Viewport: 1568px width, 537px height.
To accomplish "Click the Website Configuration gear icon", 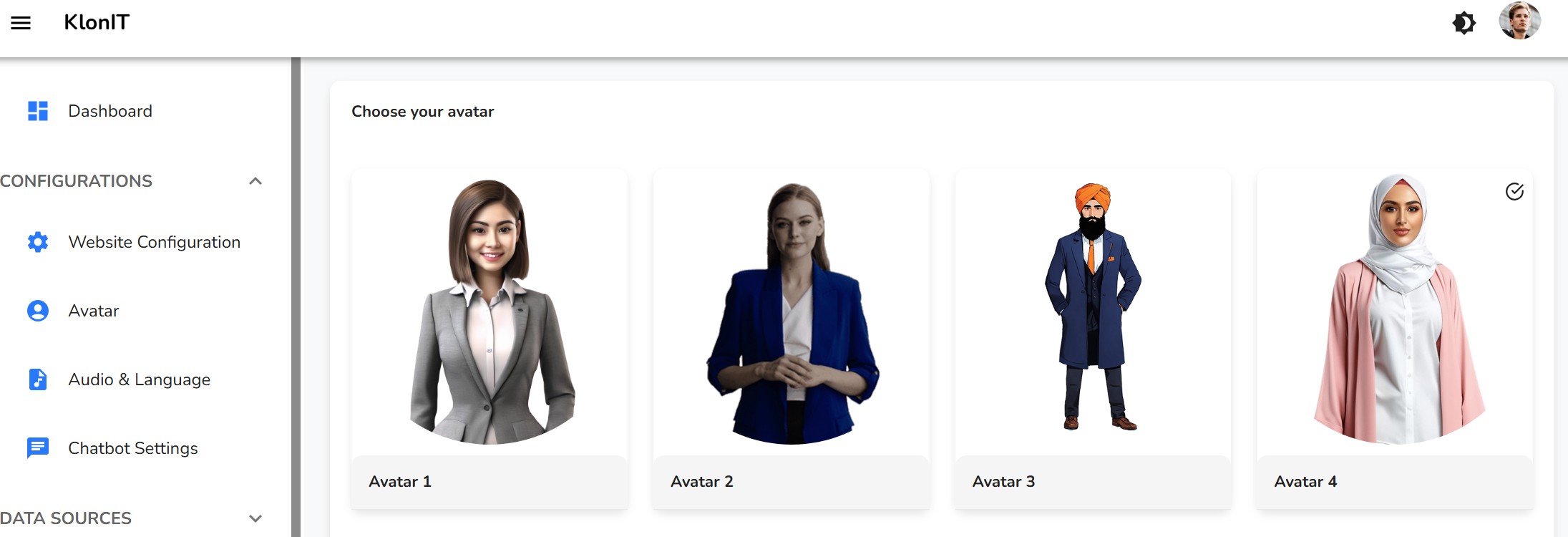I will (38, 242).
